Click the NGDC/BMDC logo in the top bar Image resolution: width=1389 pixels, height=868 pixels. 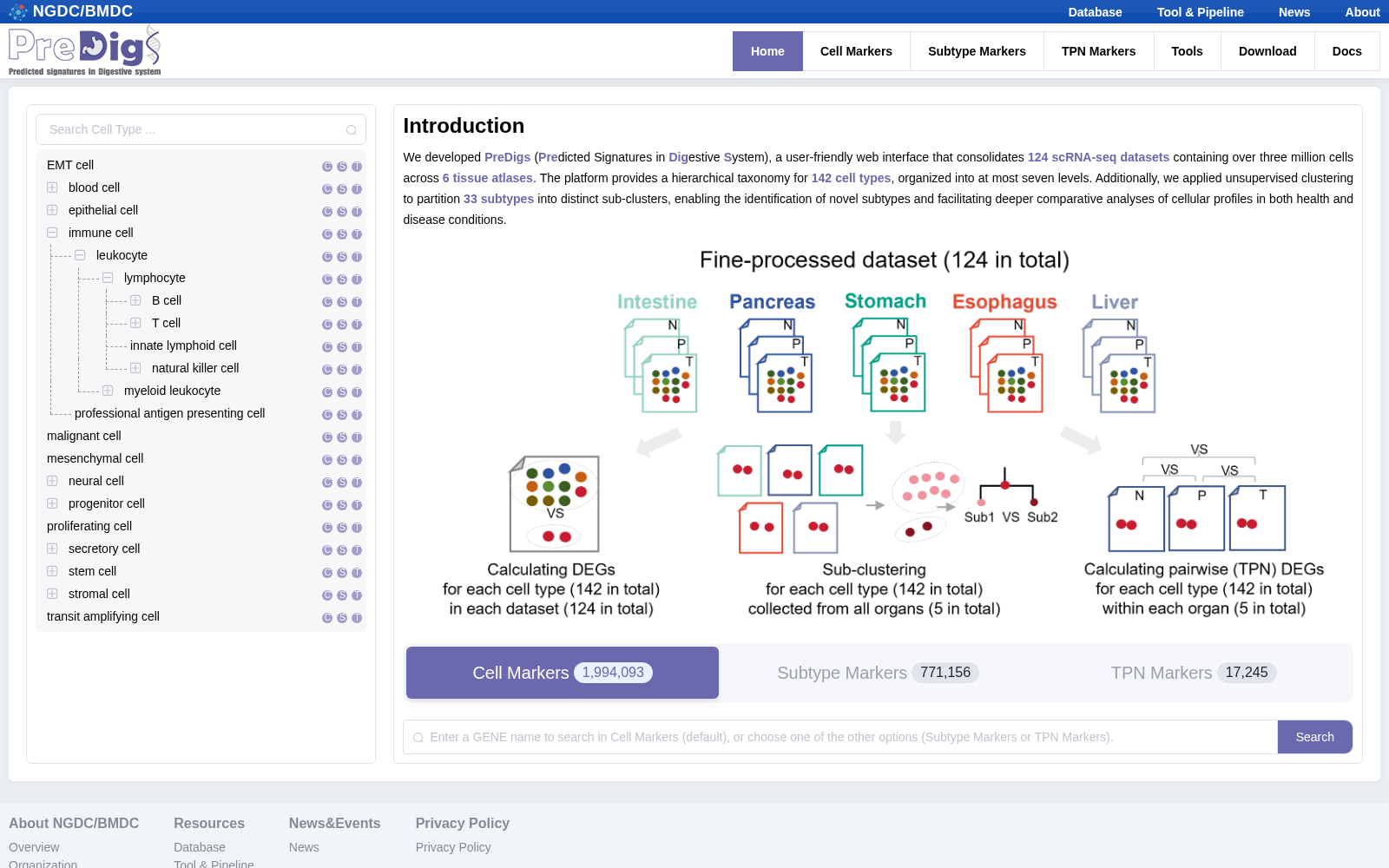(70, 11)
